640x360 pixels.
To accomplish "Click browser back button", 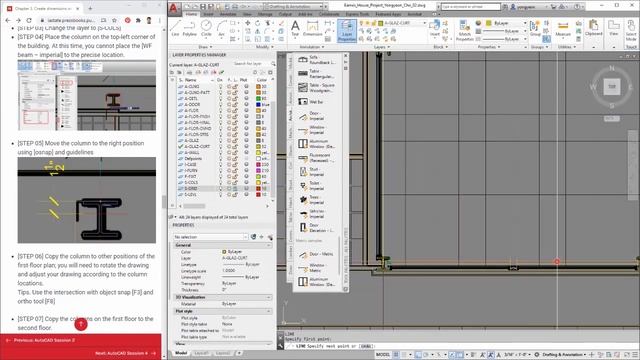I will [8, 20].
